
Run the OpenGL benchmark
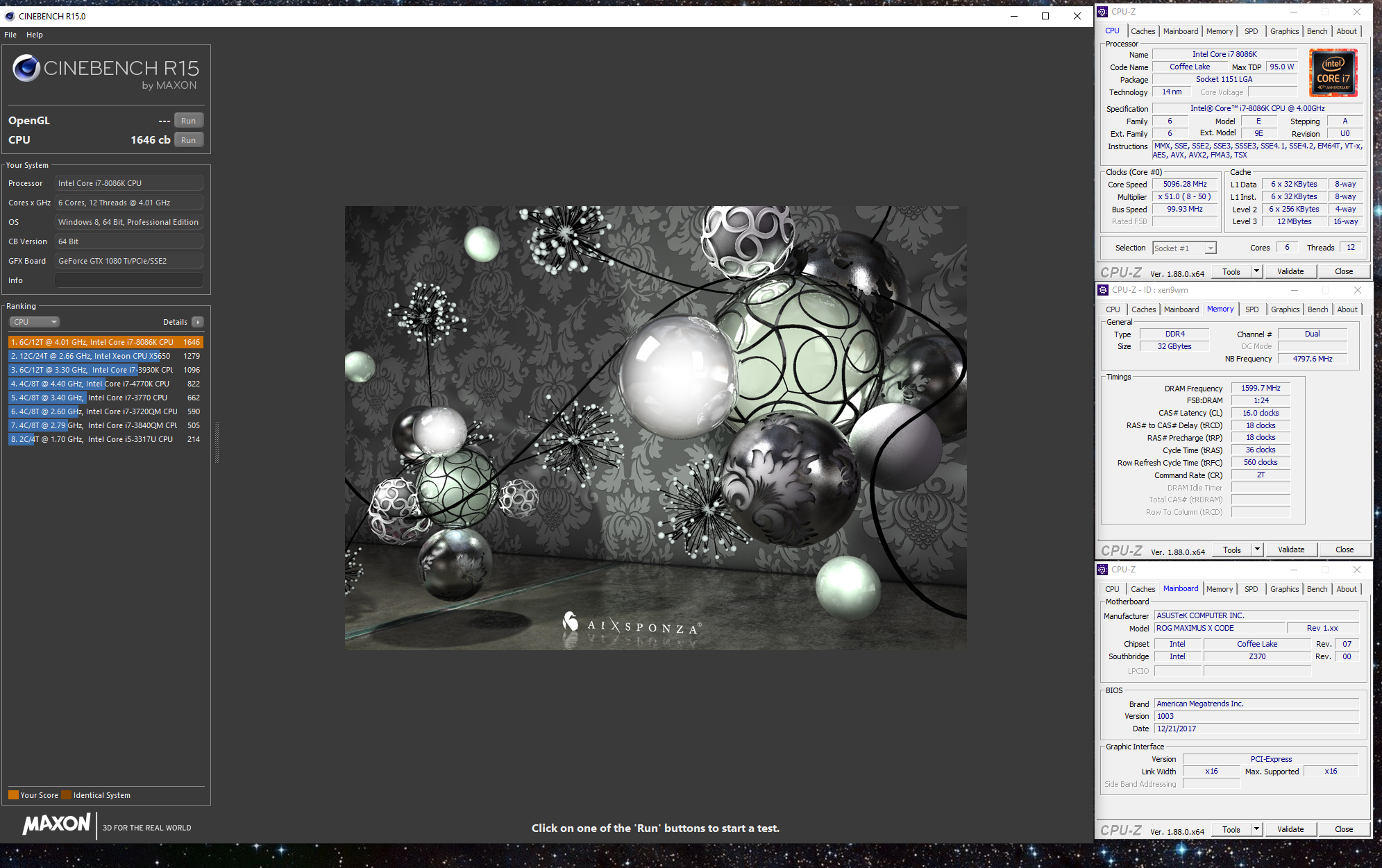(189, 121)
